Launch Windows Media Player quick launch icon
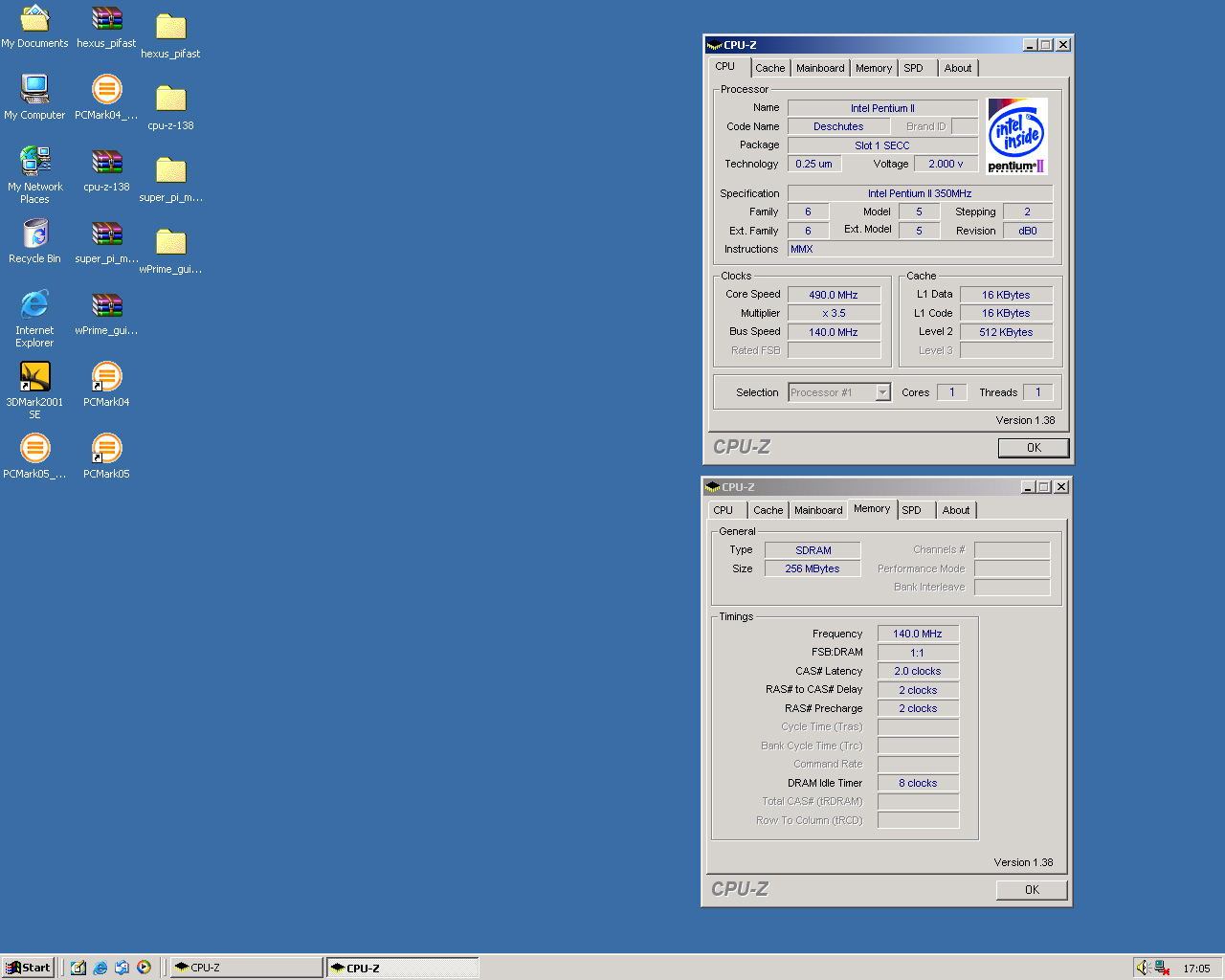This screenshot has height=980, width=1225. coord(144,968)
